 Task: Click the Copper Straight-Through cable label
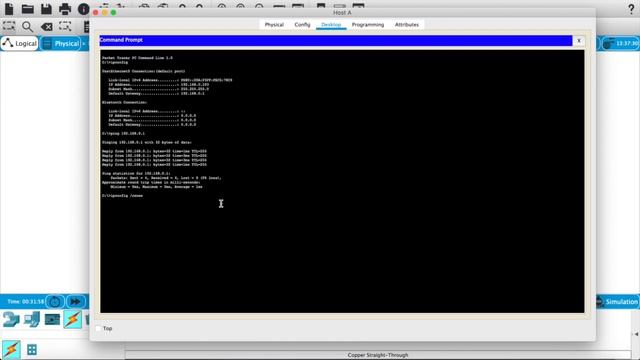click(378, 355)
